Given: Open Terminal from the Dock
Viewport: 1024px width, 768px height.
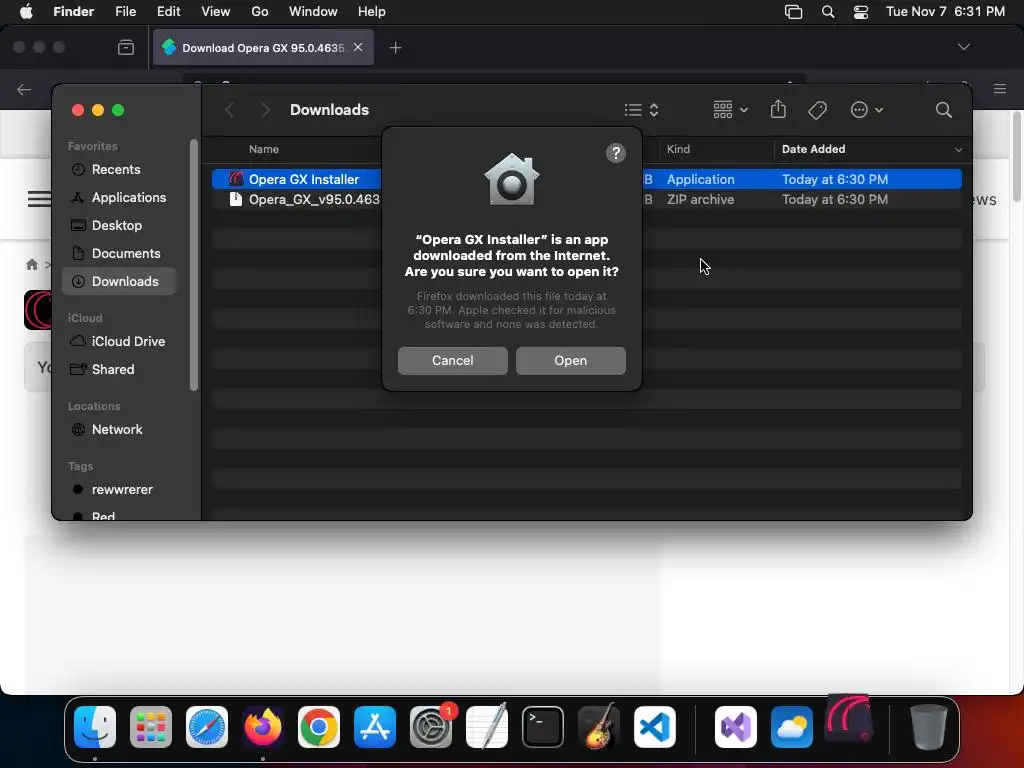Looking at the screenshot, I should pos(543,727).
